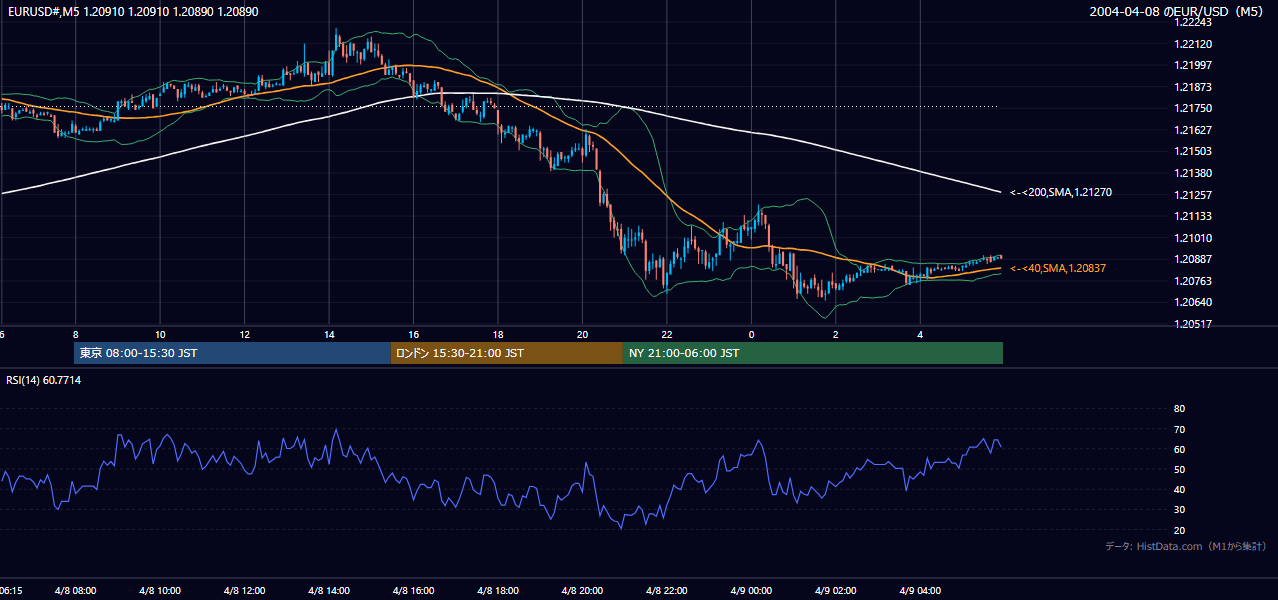1278x600 pixels.
Task: Click the Tokyo 08:00-15:30 JST session bar
Action: (x=232, y=353)
